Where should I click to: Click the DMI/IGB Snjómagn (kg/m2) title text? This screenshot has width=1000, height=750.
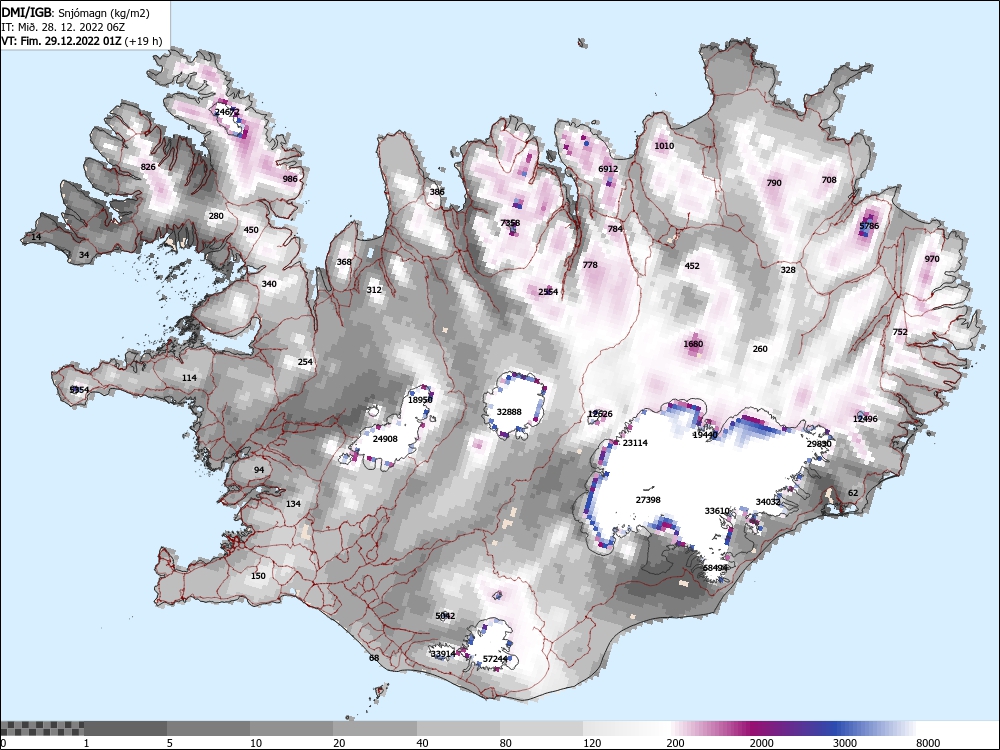click(x=75, y=13)
